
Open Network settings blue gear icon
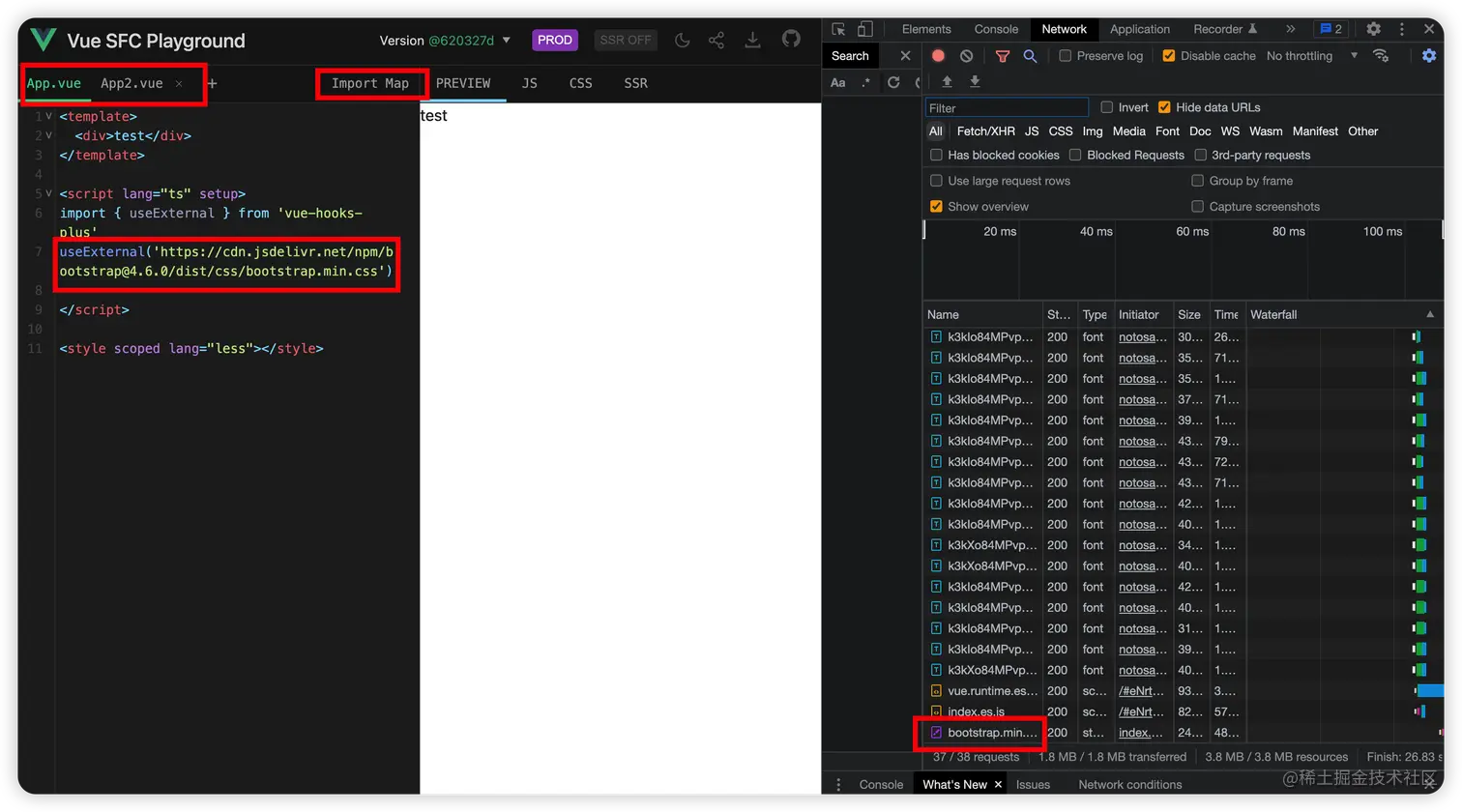click(1429, 56)
